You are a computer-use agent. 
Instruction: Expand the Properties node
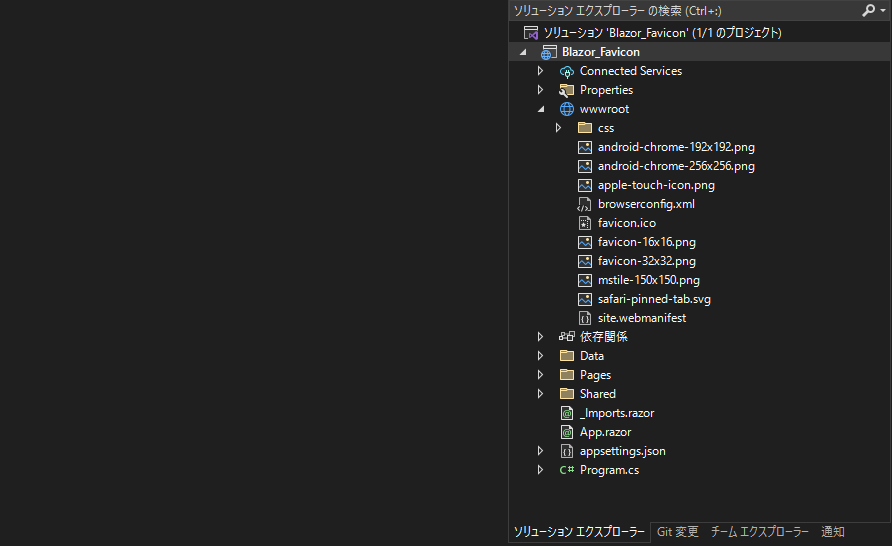click(540, 90)
